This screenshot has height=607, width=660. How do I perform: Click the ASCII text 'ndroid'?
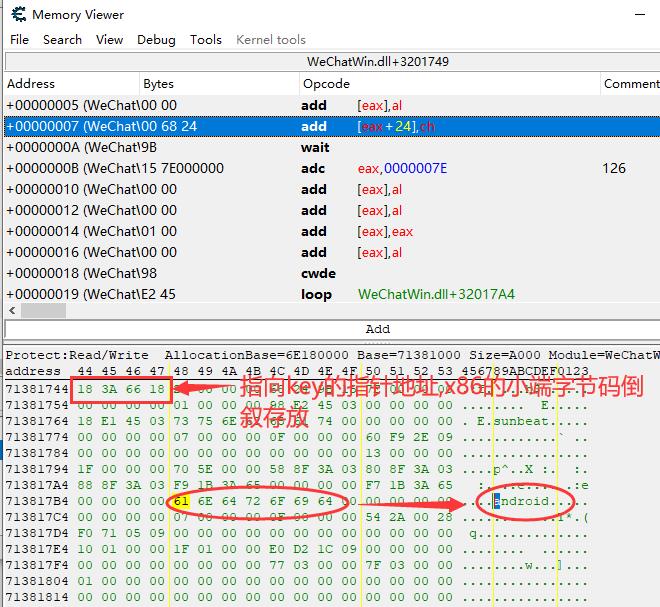[x=524, y=501]
